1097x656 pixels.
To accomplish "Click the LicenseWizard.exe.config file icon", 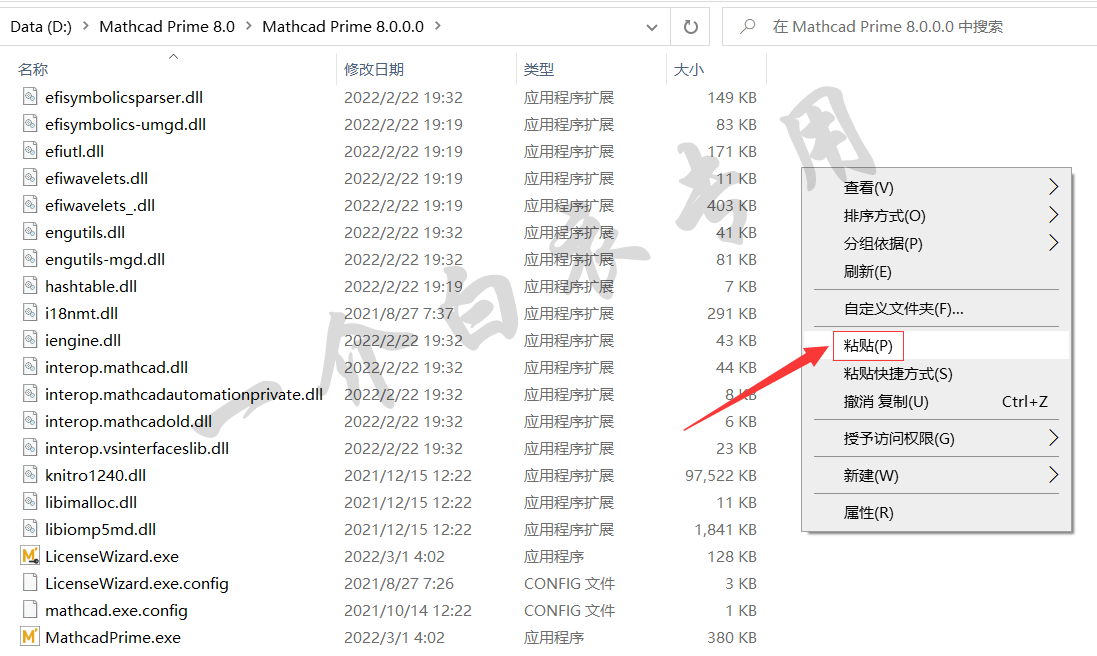I will pos(30,583).
